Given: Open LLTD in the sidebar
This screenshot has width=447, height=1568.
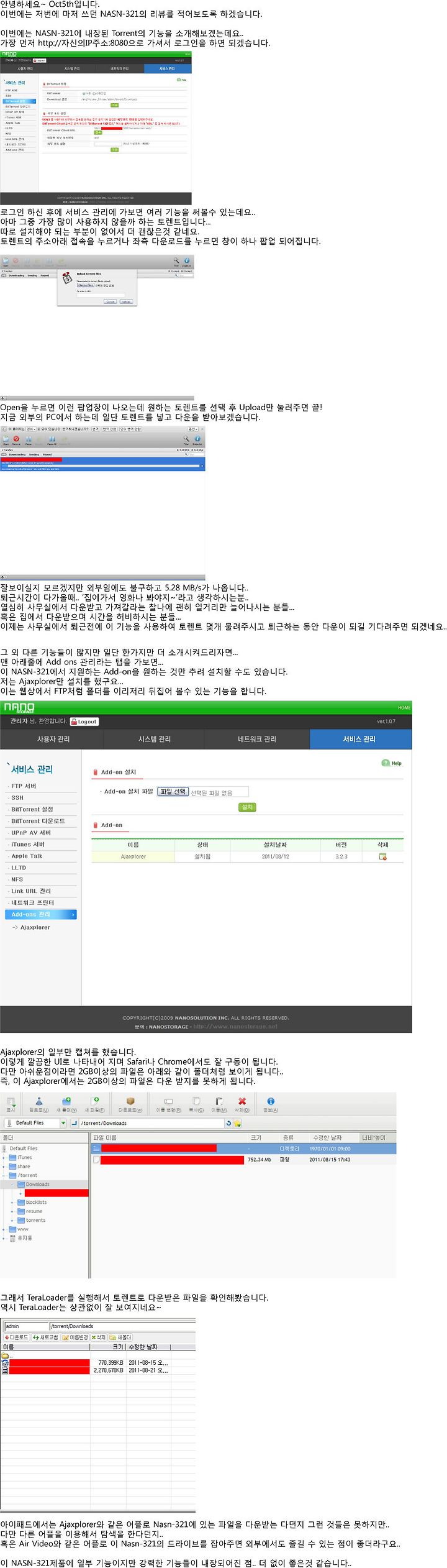Looking at the screenshot, I should [19, 868].
